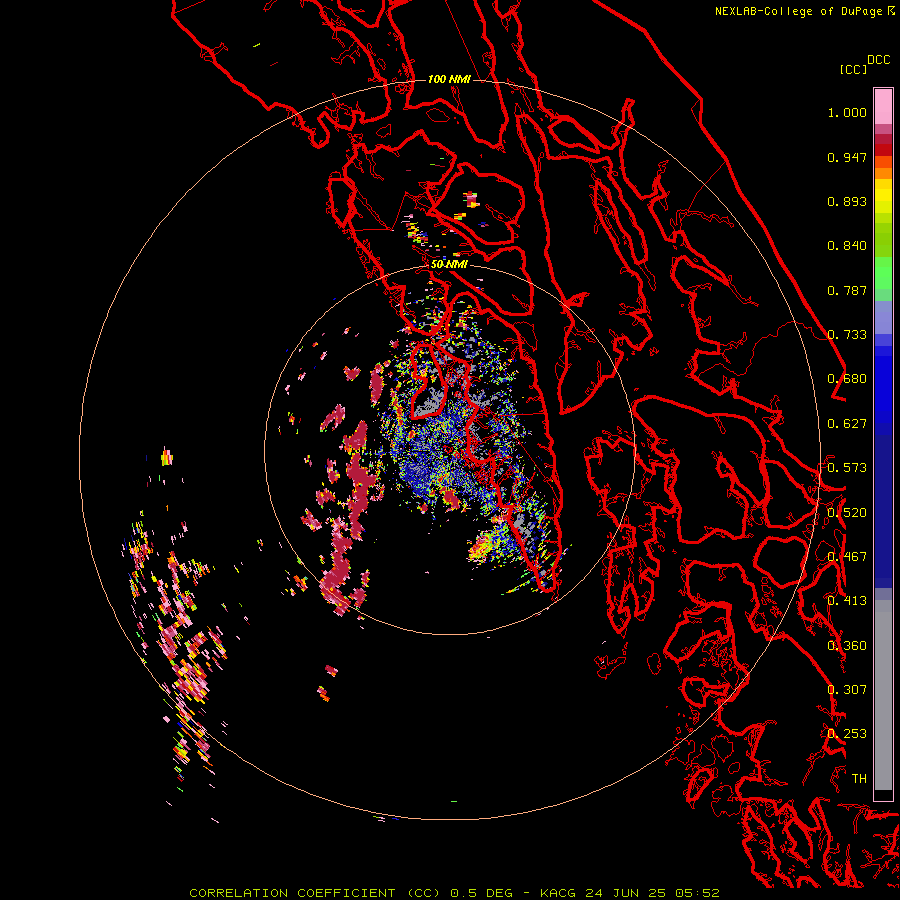
Task: Click the 0.680 scale value
Action: tap(847, 379)
